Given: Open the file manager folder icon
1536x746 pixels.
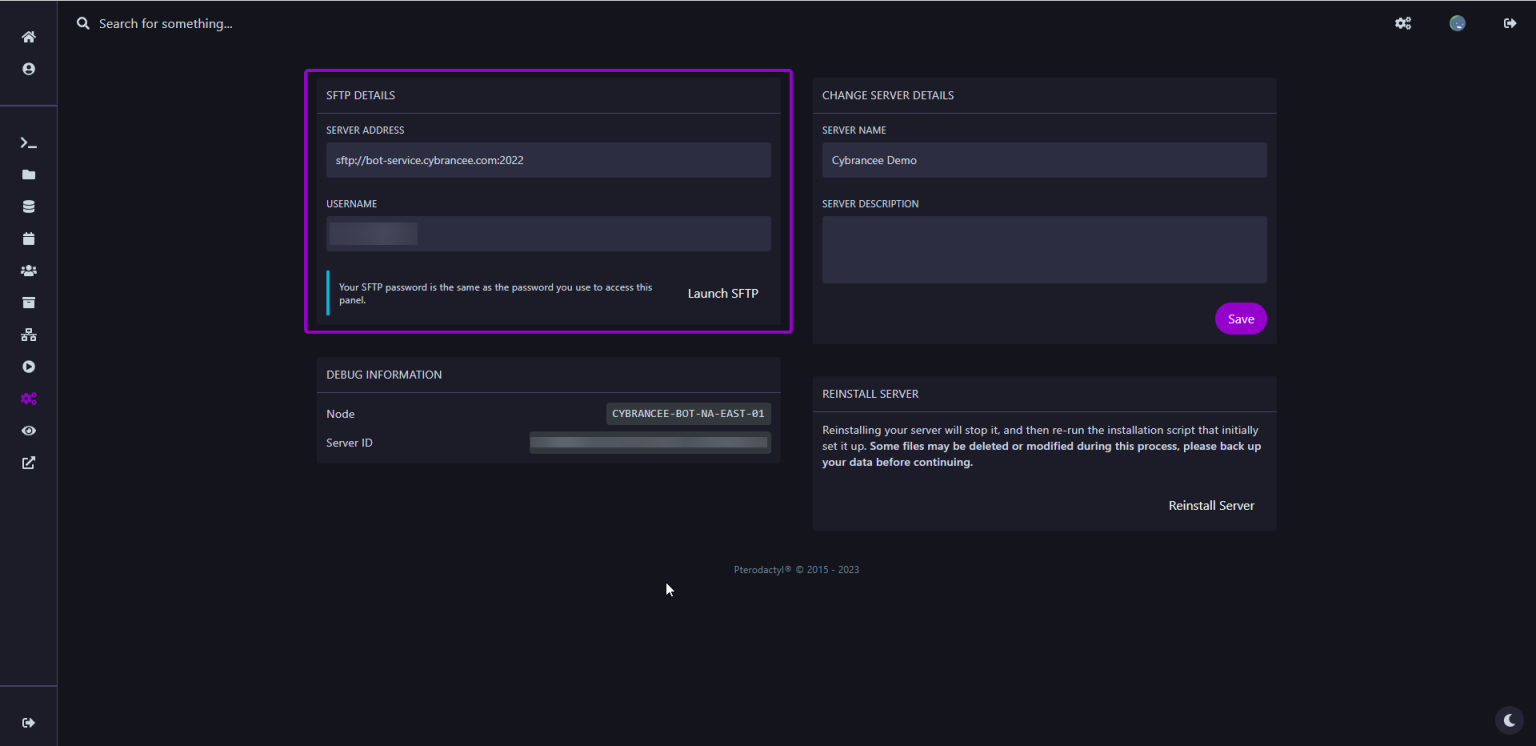Looking at the screenshot, I should click(x=28, y=174).
